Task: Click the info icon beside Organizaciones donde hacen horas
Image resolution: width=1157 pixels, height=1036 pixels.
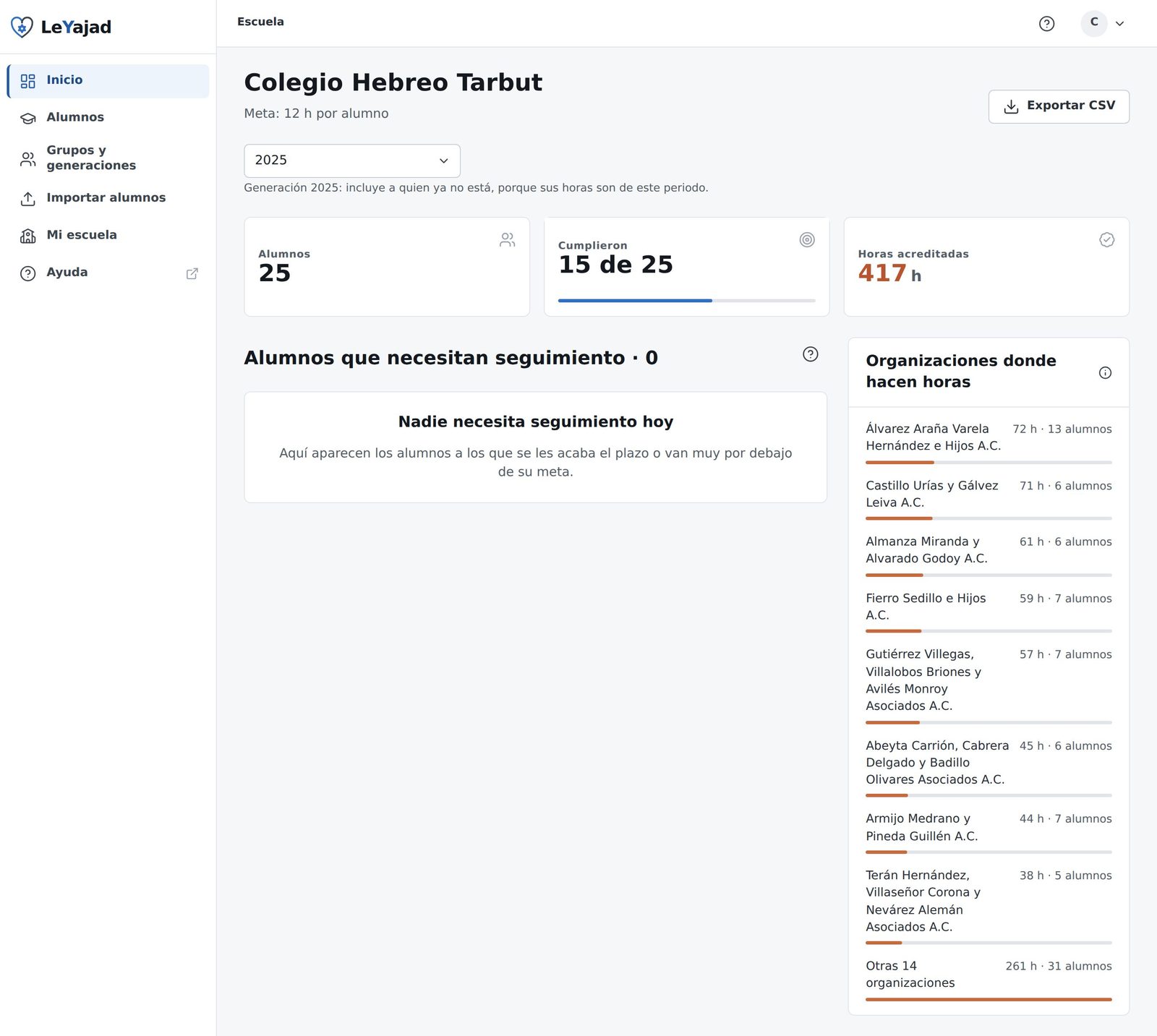Action: pos(1105,373)
